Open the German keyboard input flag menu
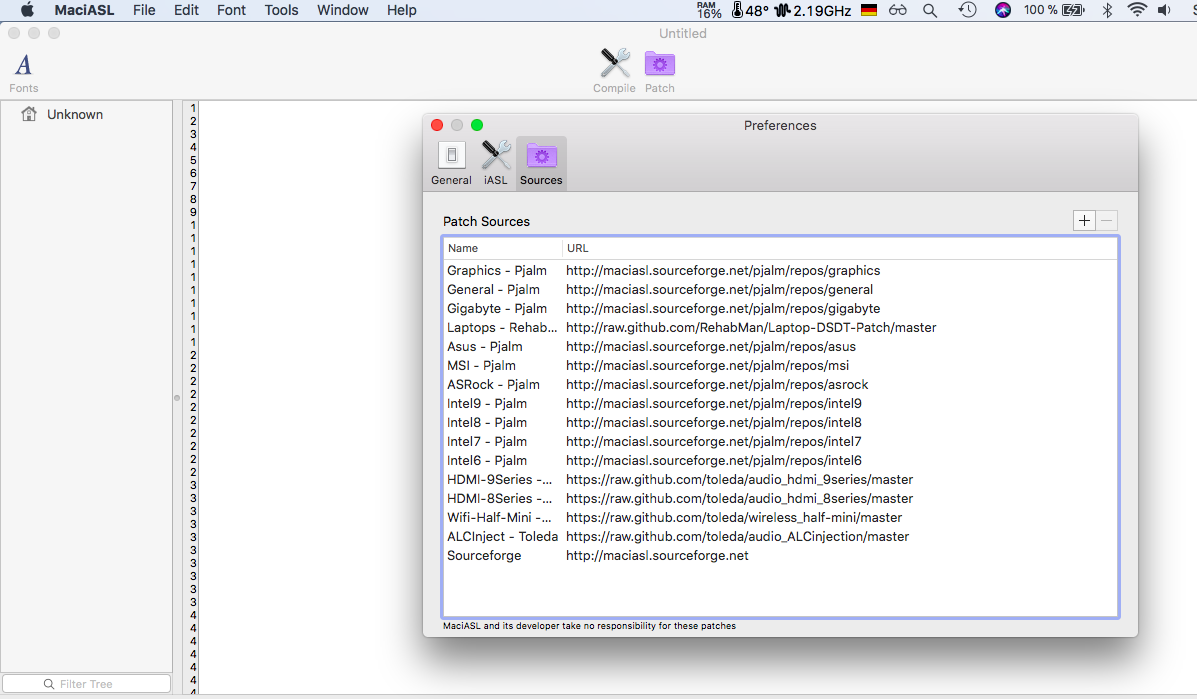The height and width of the screenshot is (699, 1197). click(x=869, y=10)
